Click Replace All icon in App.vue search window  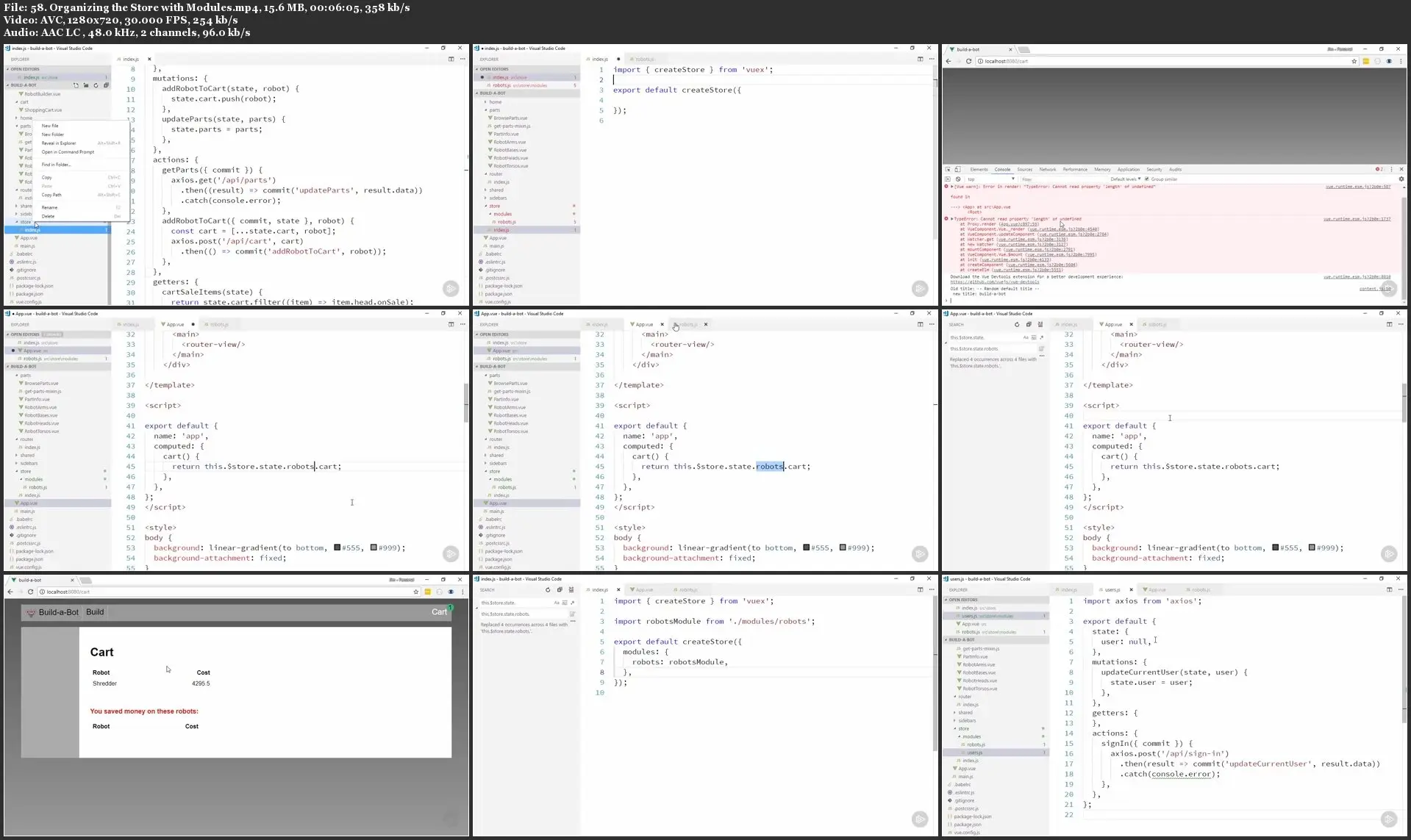pos(1041,348)
